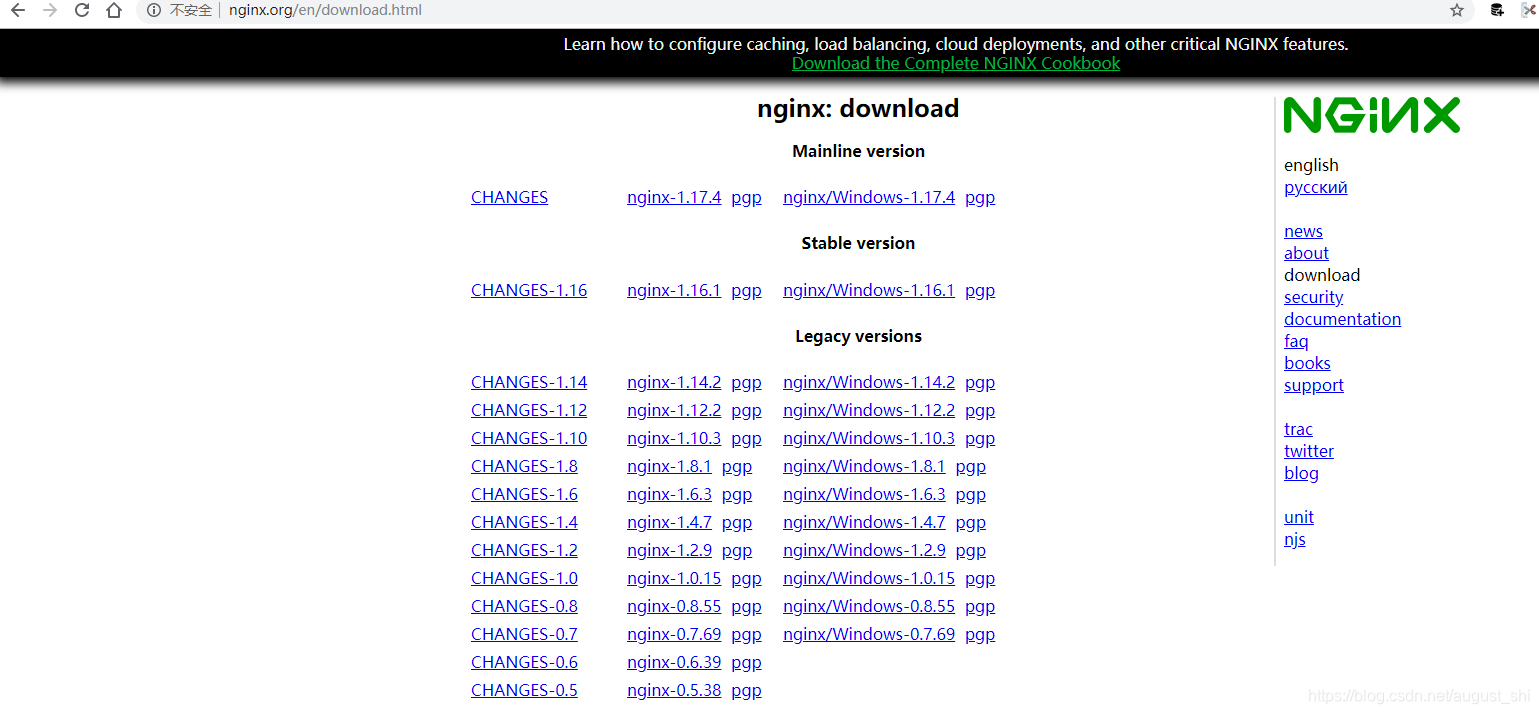
Task: Follow nginx on twitter
Action: coord(1308,451)
